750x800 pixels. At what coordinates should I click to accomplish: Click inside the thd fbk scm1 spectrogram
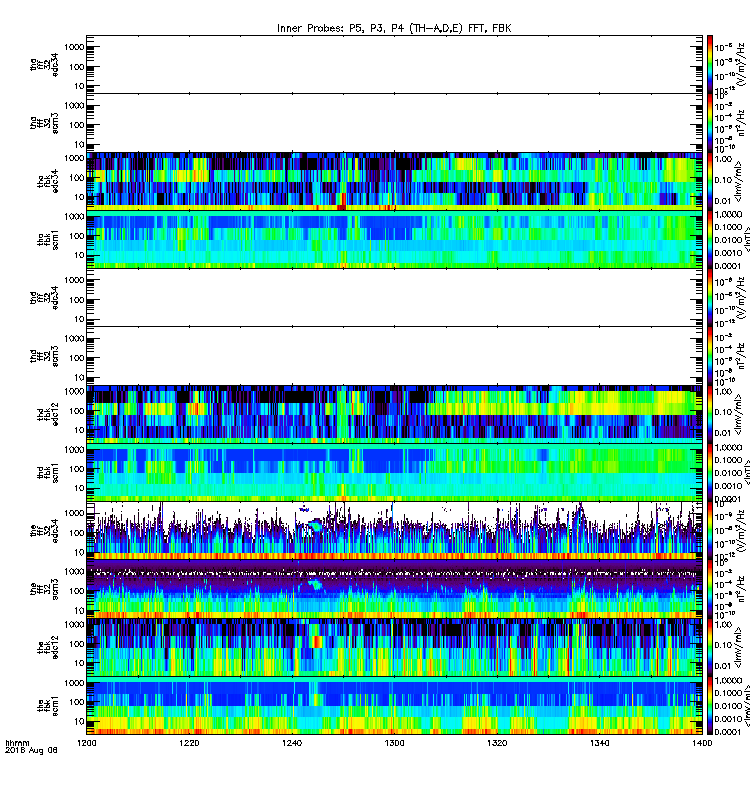pos(394,472)
